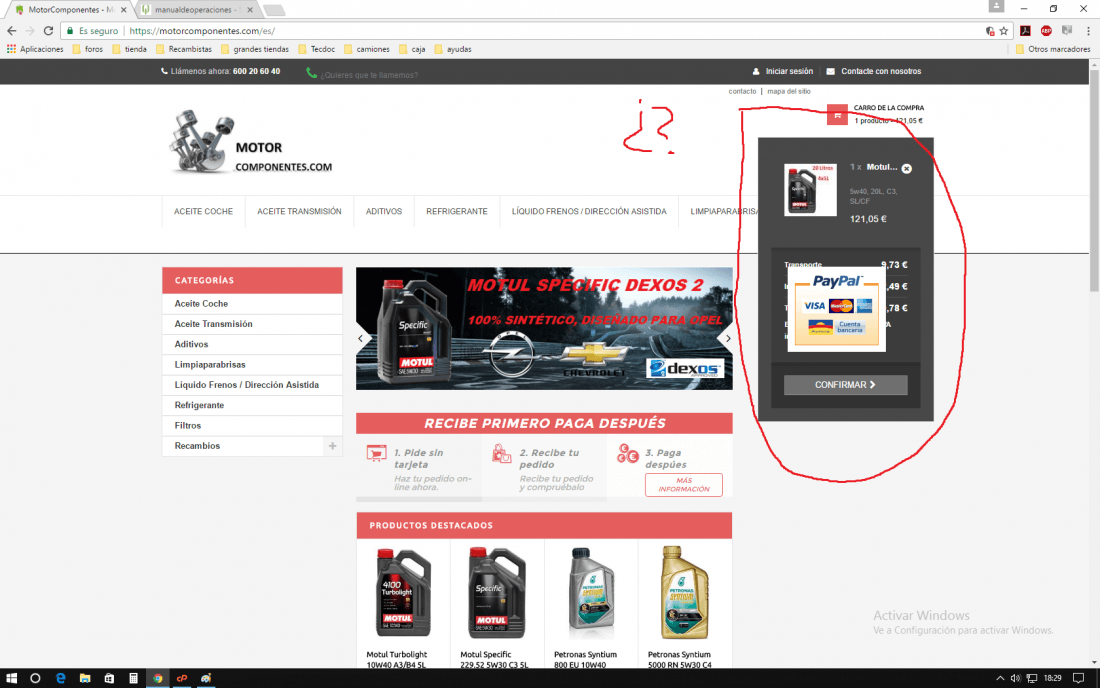Screen dimensions: 1100x688
Task: Open the Adobe Acrobat extension icon
Action: click(1025, 31)
